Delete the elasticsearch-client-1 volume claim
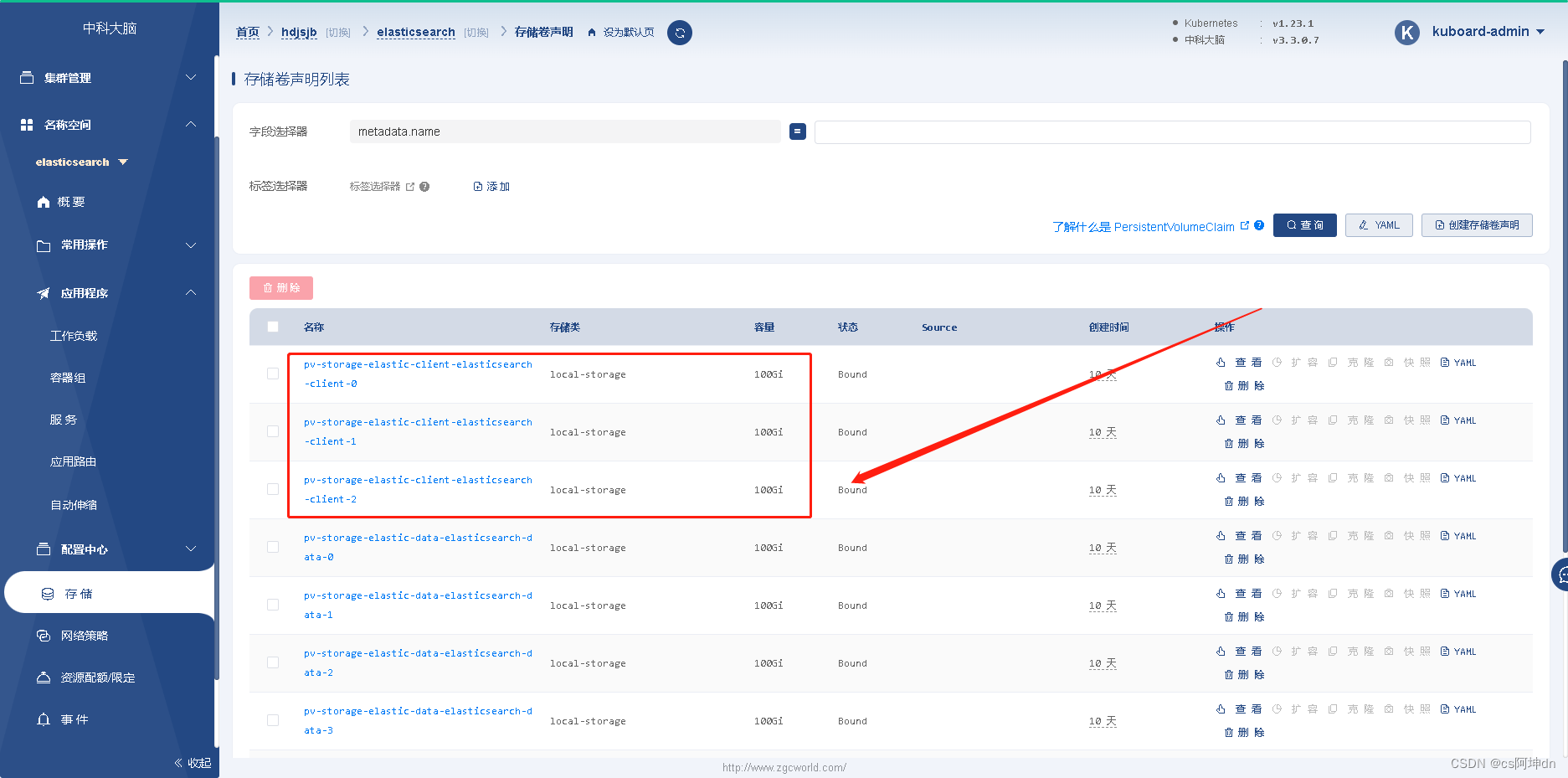 pos(1244,444)
